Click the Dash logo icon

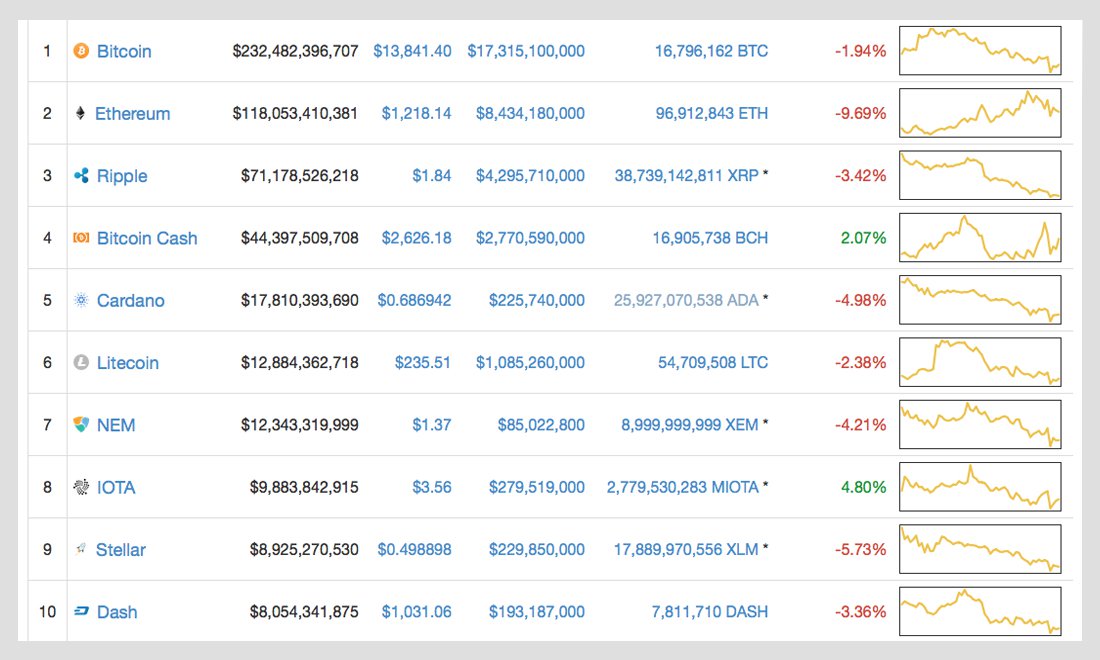coord(81,612)
